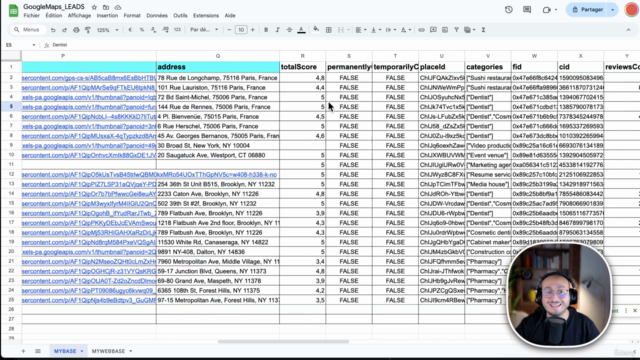This screenshot has height=360, width=640.
Task: Click the Partager share button
Action: coord(588,9)
